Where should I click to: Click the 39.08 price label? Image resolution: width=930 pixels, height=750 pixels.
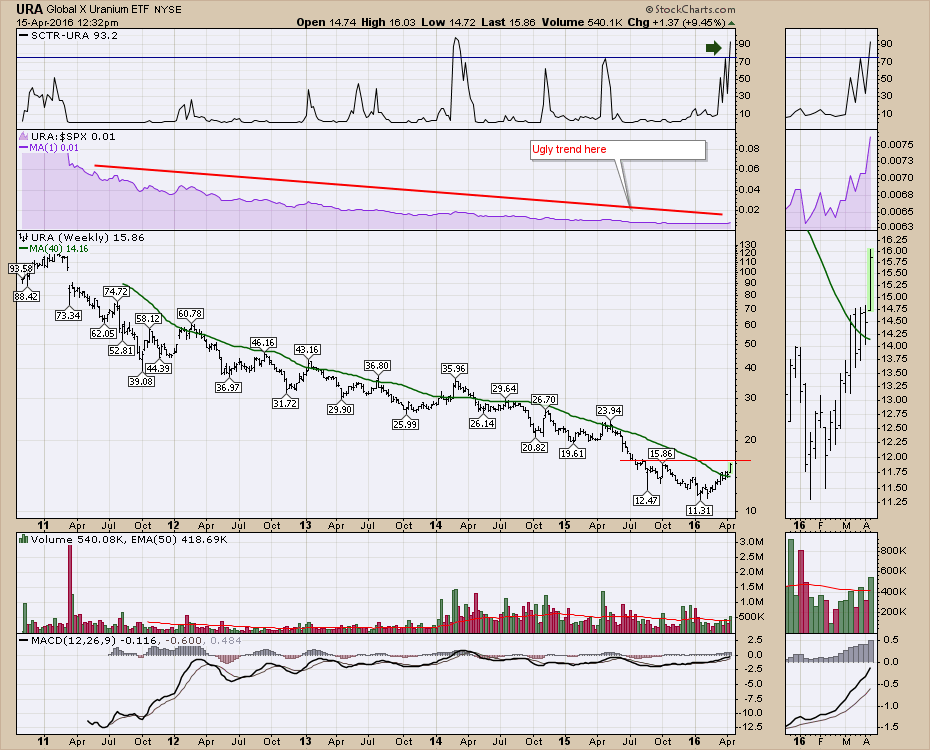tap(141, 381)
